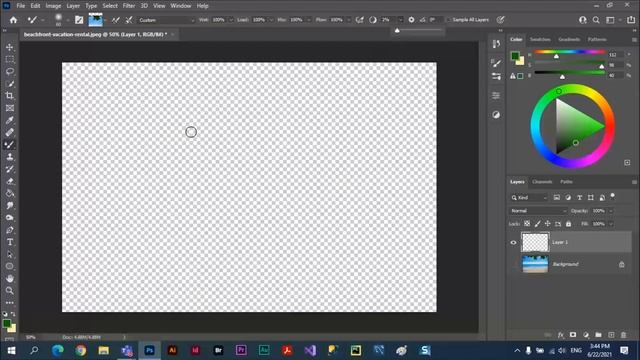Create a new layer icon
The width and height of the screenshot is (640, 360).
[611, 335]
